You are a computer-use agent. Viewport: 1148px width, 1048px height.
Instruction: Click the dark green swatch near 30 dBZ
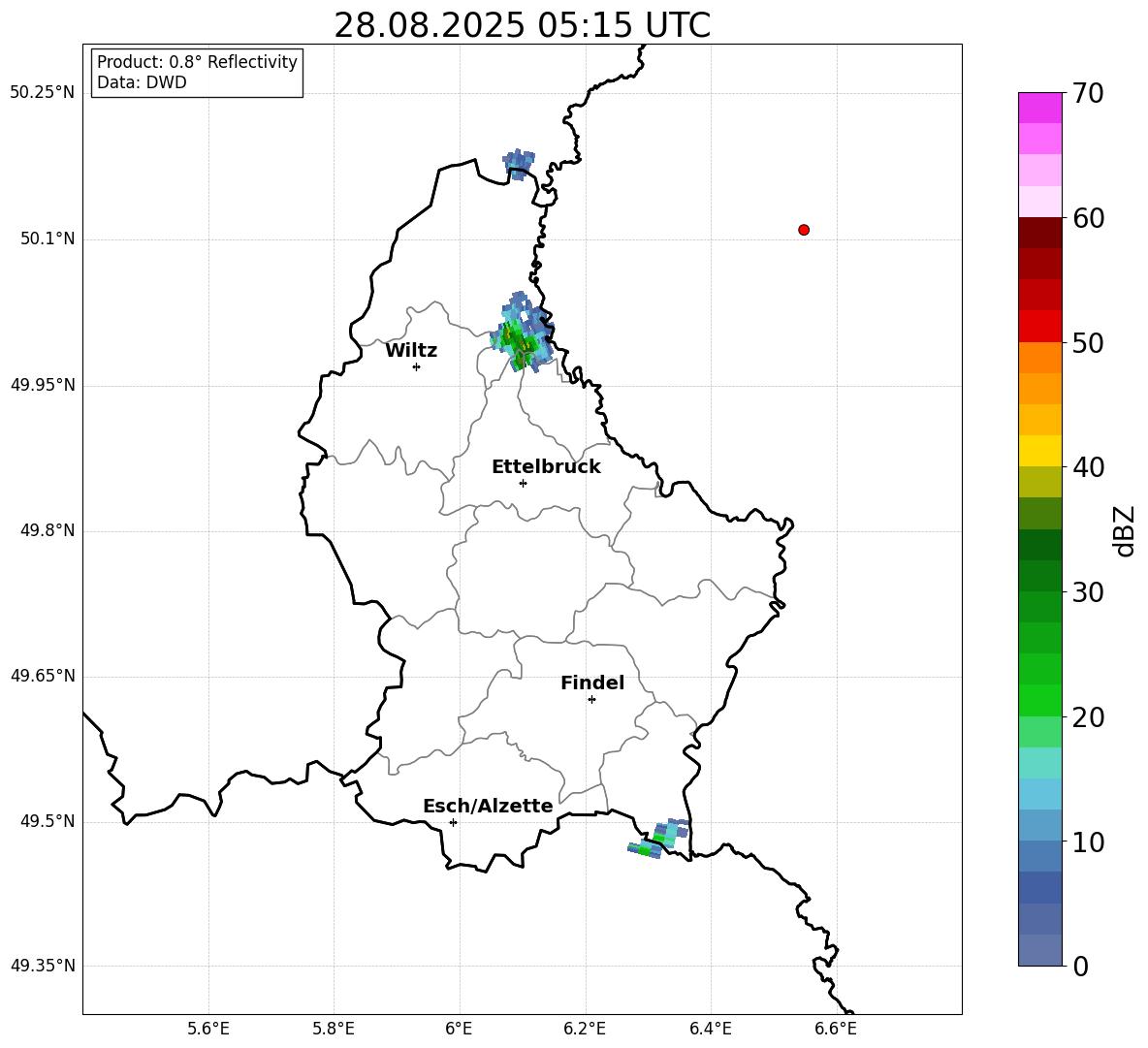[x=1039, y=576]
